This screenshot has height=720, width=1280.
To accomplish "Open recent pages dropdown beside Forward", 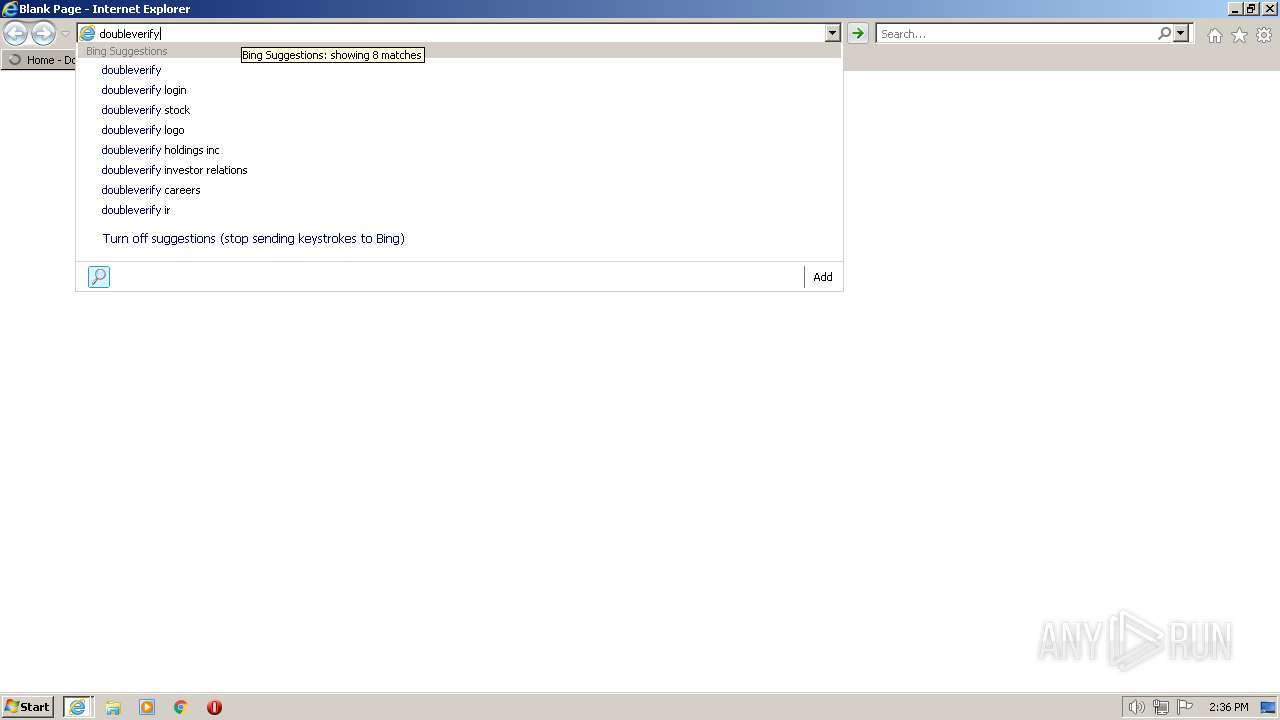I will coord(65,34).
